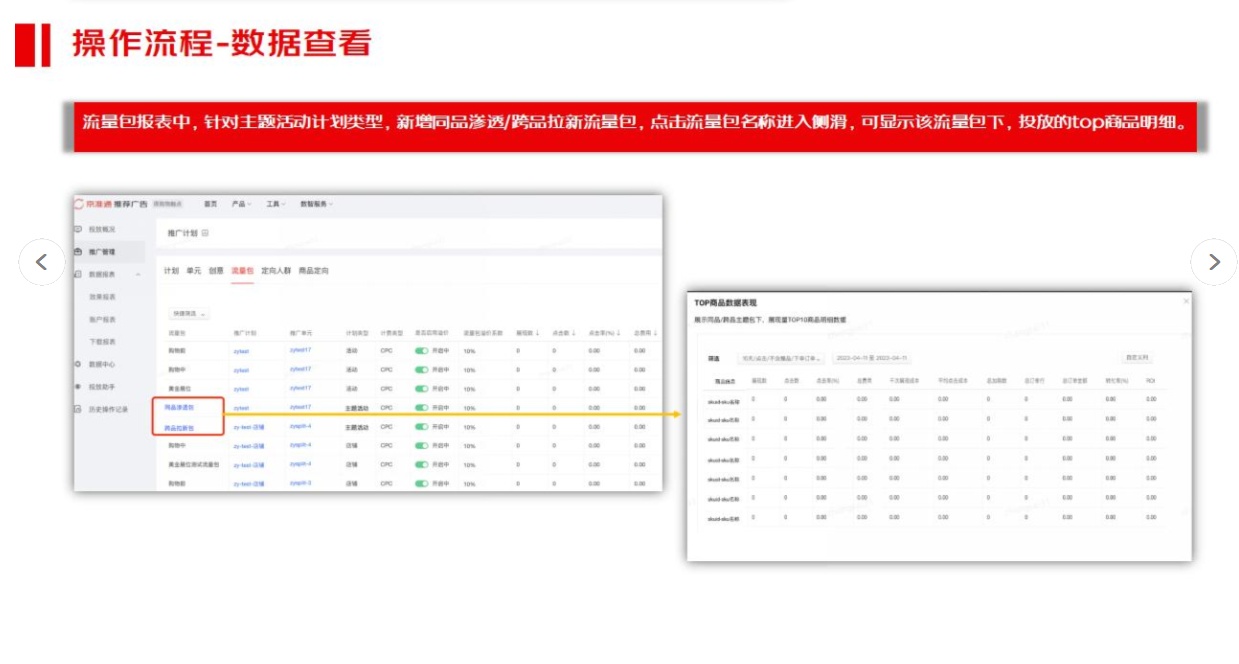
Task: Open 效果报表 in the sidebar
Action: (103, 297)
